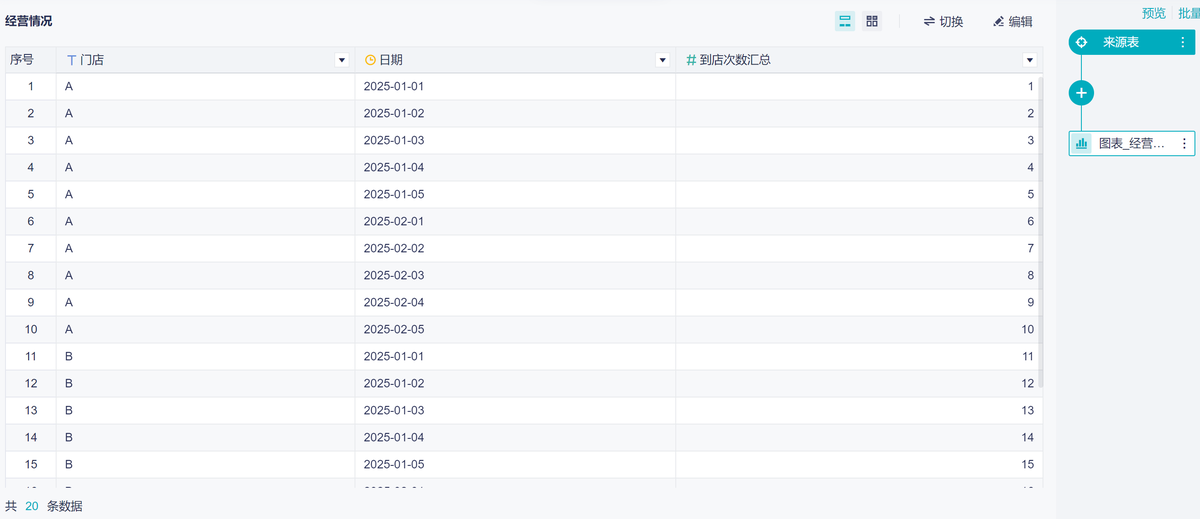Viewport: 1200px width, 519px height.
Task: Open the 来源表 node three-dot menu
Action: point(1183,42)
